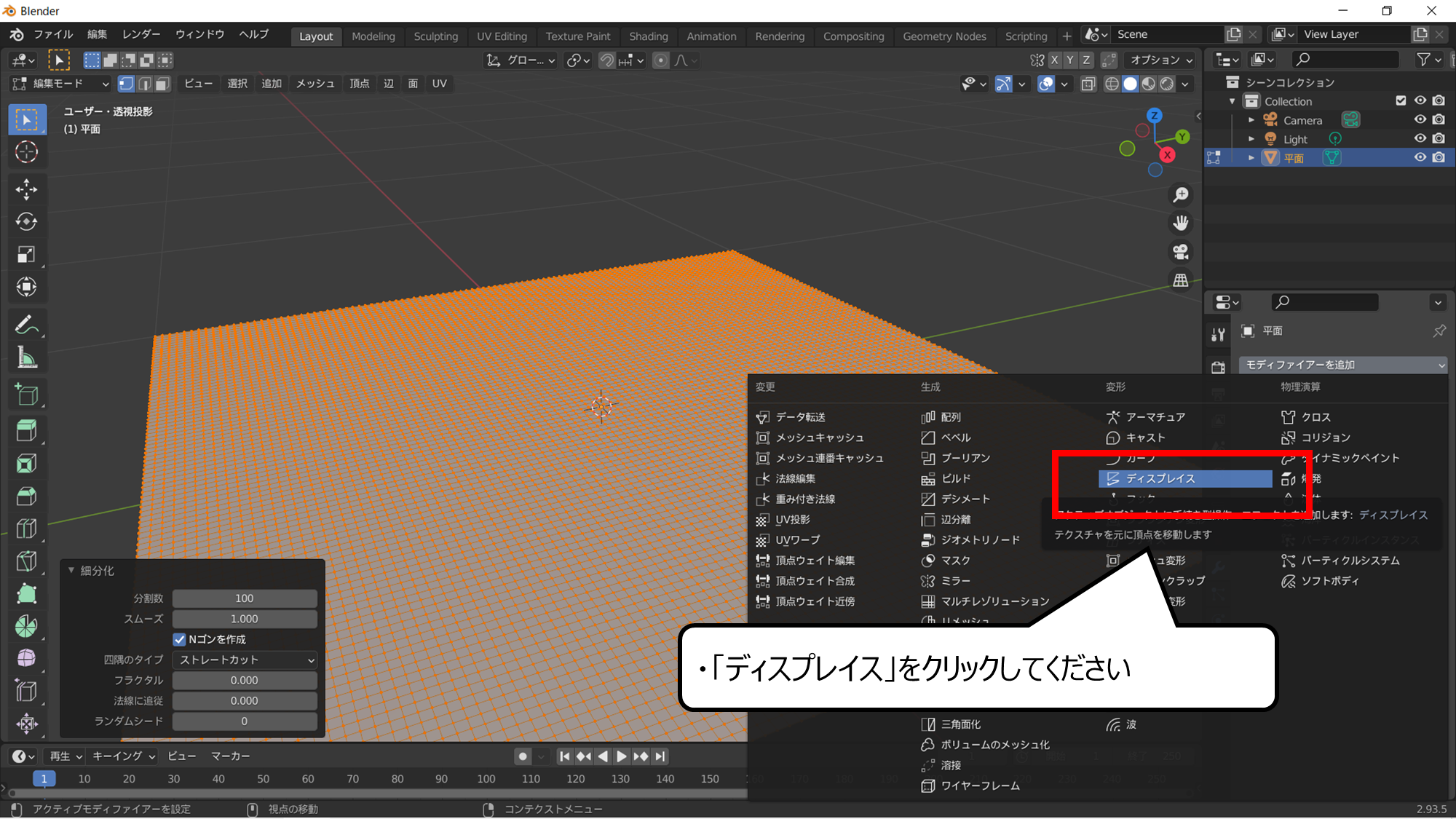This screenshot has height=819, width=1456.
Task: Expand the Camera item in outliner
Action: click(1251, 120)
